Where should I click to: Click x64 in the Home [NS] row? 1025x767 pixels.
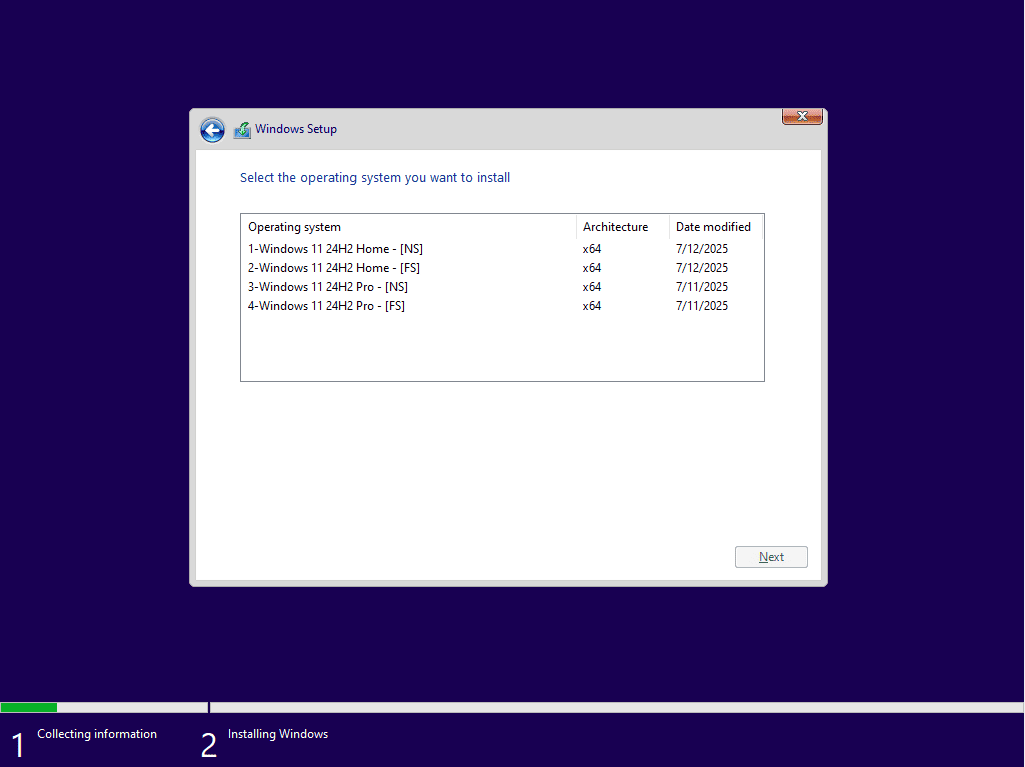592,249
